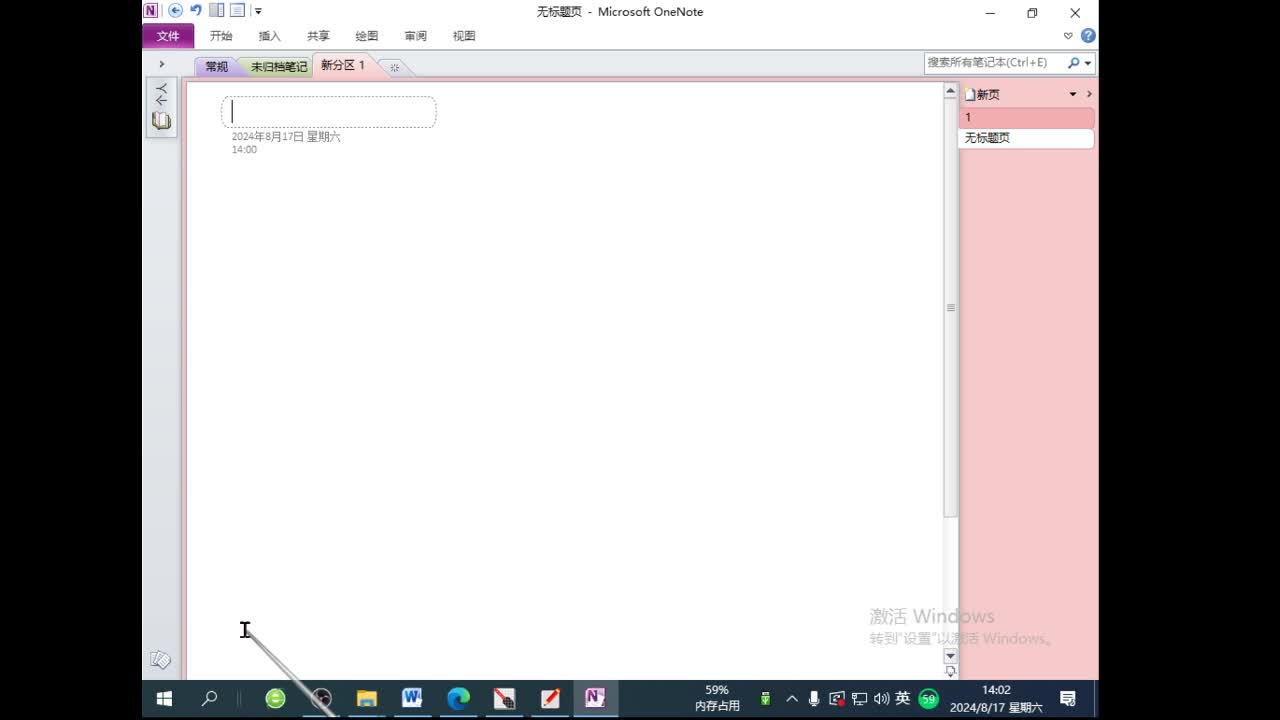1280x720 pixels.
Task: Click the page date 2024年8月17日
Action: [x=286, y=137]
